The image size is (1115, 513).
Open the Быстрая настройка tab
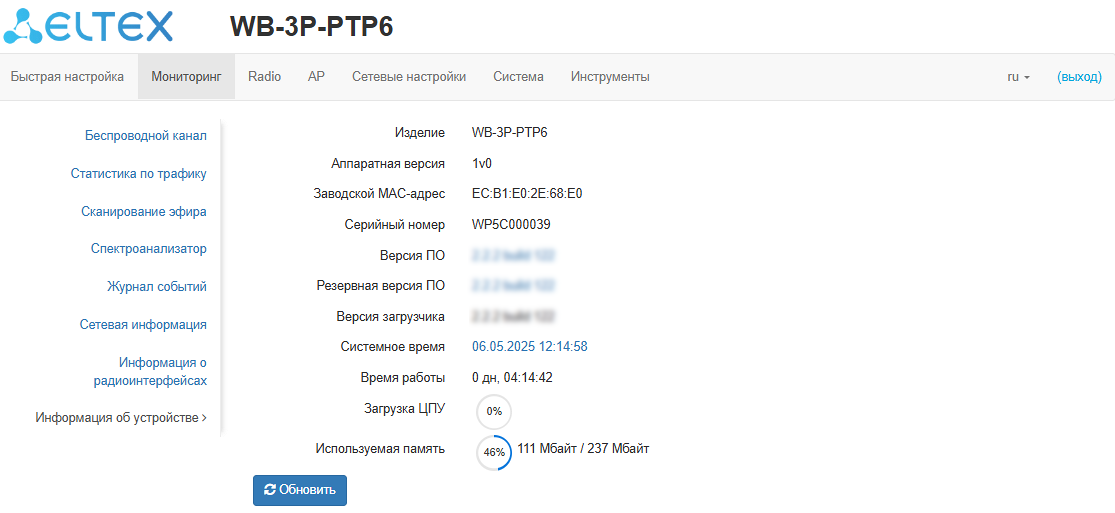pyautogui.click(x=67, y=77)
